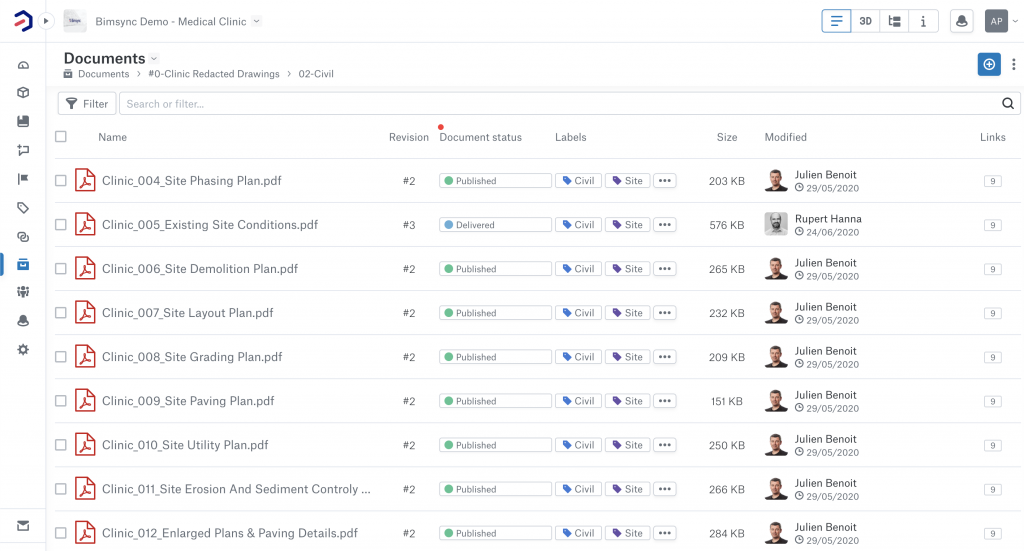The width and height of the screenshot is (1024, 551).
Task: Go to Documents breadcrumb root
Action: (103, 74)
